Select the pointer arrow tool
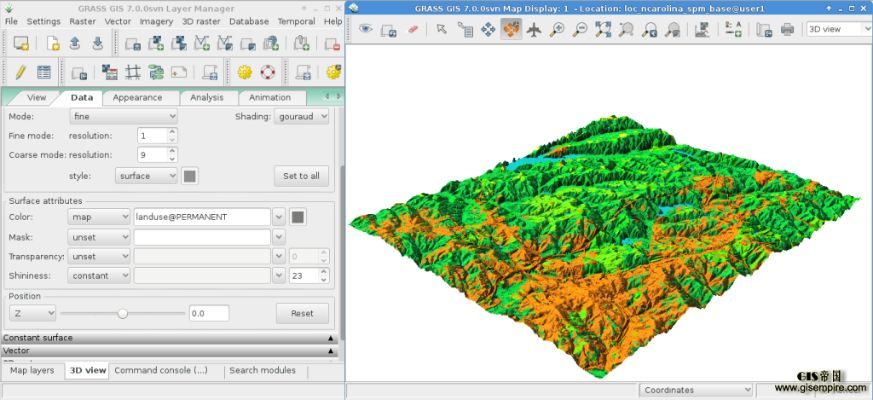Screen dimensions: 873x400 441,29
